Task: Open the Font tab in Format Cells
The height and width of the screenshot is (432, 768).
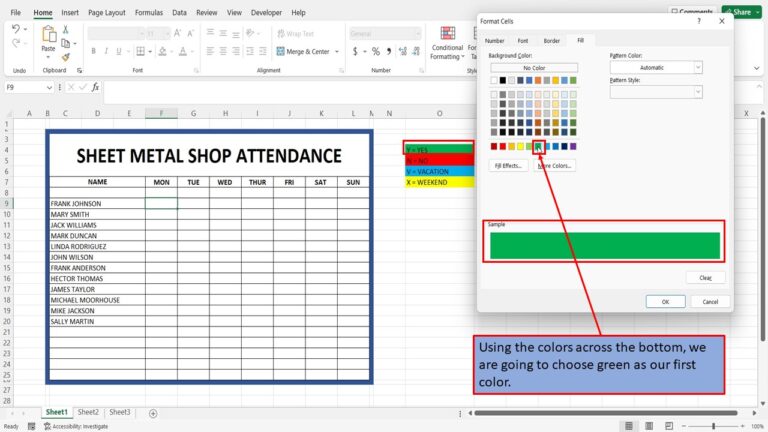Action: (x=523, y=41)
